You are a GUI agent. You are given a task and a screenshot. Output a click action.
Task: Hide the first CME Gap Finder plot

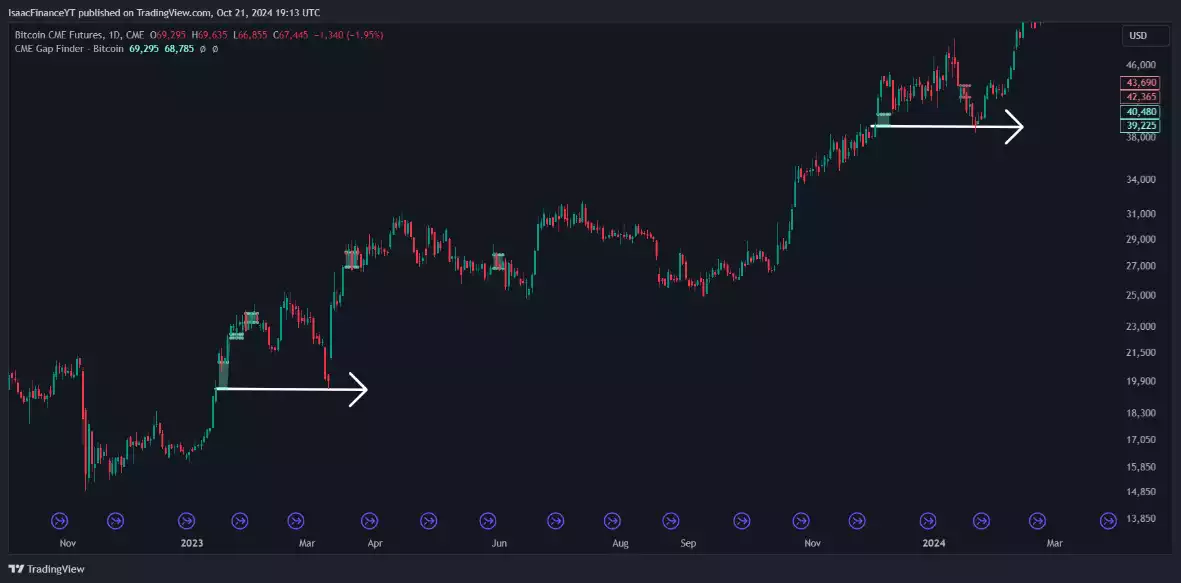pyautogui.click(x=202, y=48)
